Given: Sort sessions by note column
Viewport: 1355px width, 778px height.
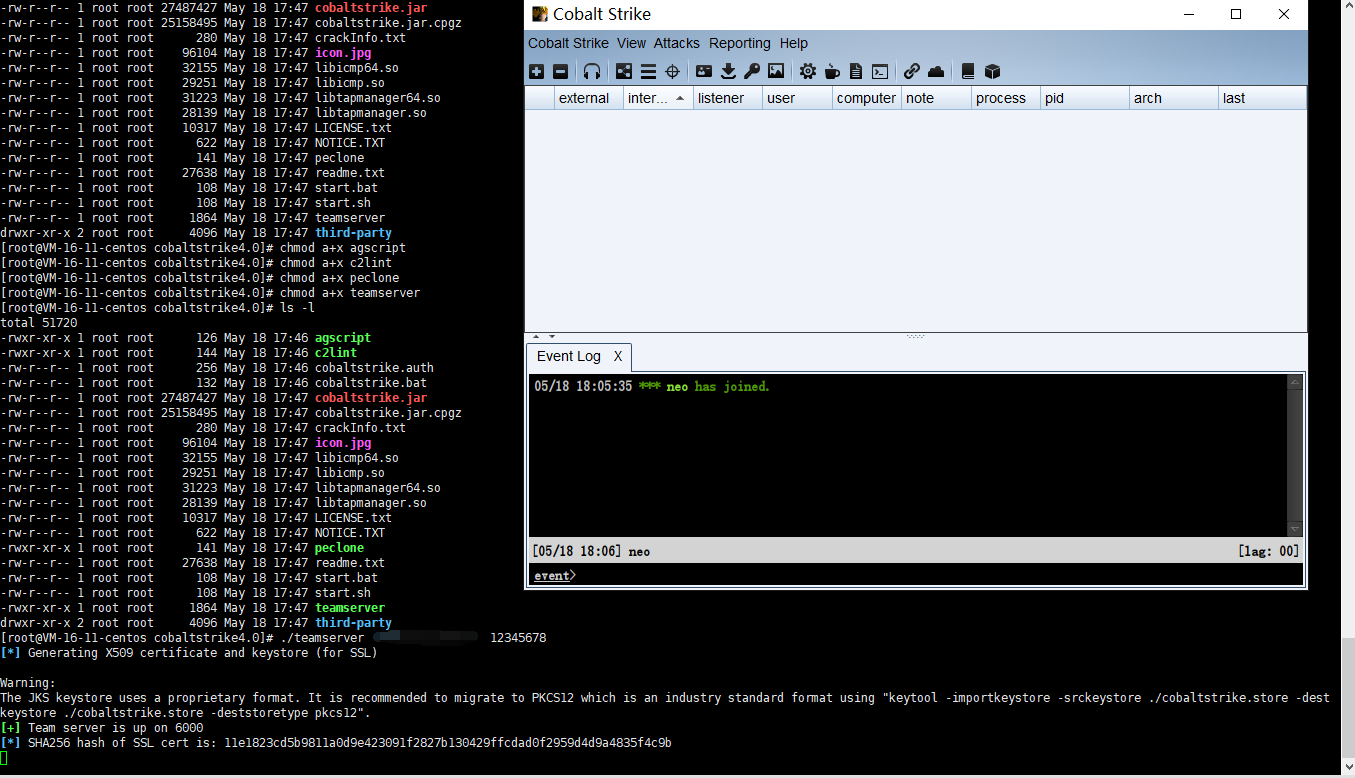Looking at the screenshot, I should (x=936, y=98).
